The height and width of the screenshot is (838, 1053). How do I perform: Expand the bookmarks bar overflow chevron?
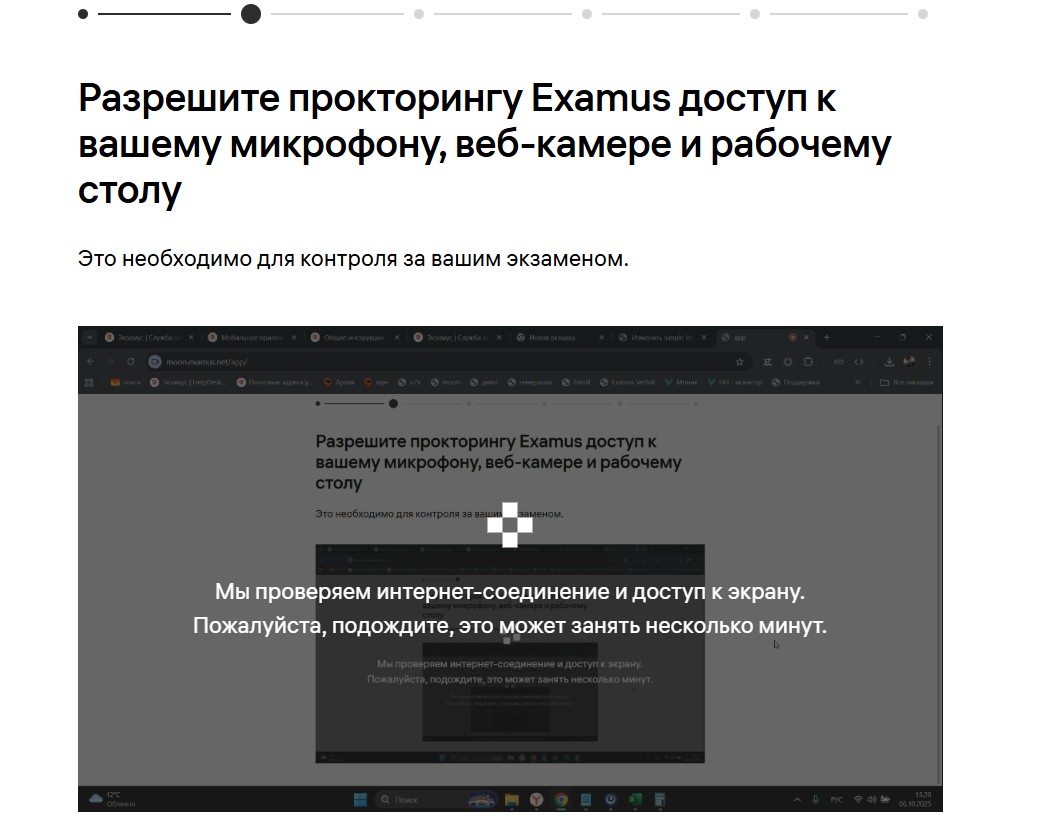[857, 382]
